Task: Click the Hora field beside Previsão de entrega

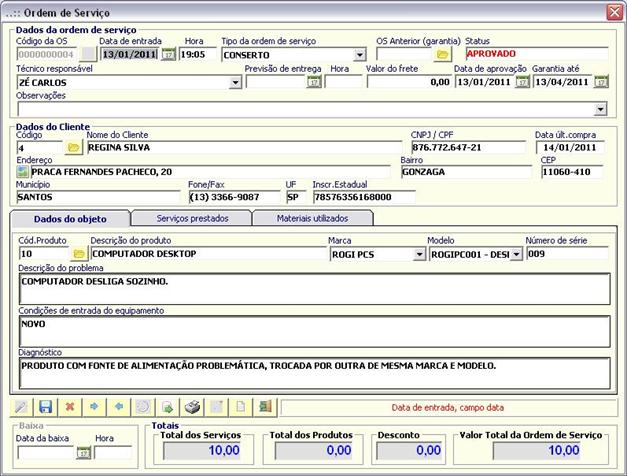Action: [x=343, y=82]
